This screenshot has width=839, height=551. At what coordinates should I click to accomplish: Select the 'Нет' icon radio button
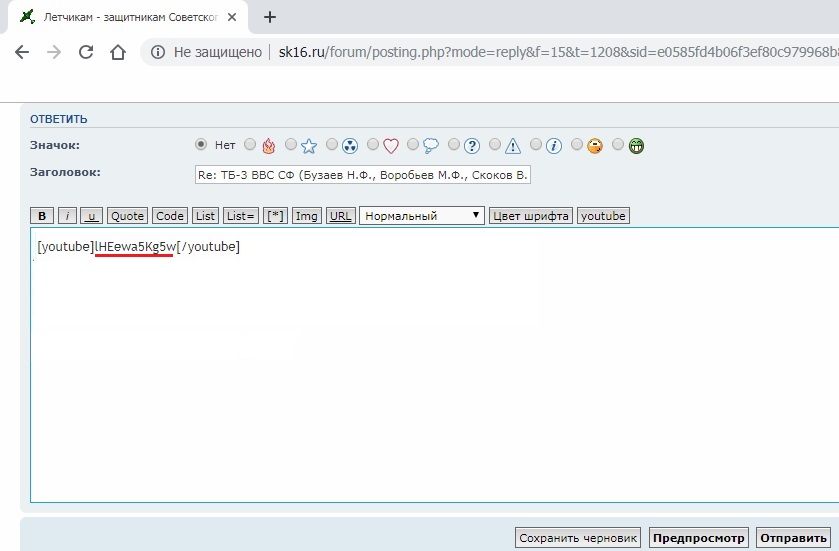201,145
